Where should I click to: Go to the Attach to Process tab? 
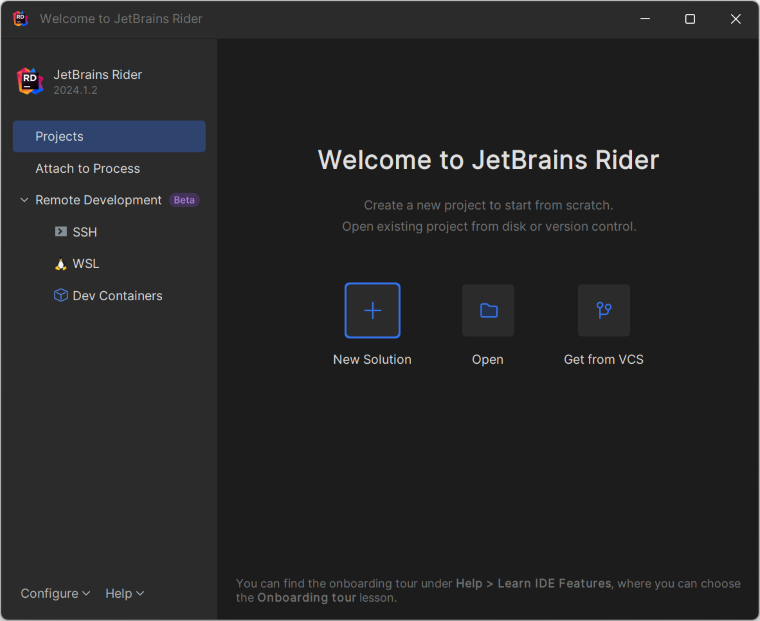(x=88, y=168)
